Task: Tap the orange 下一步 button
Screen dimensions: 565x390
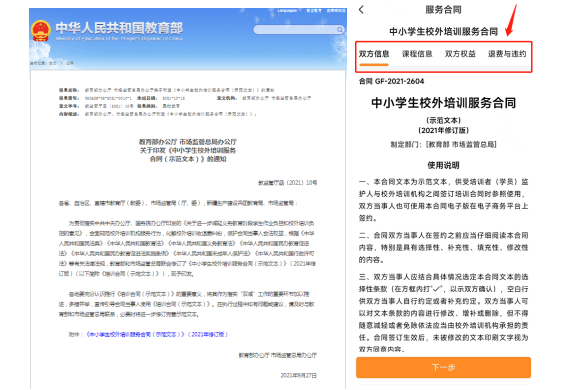Action: tap(443, 367)
